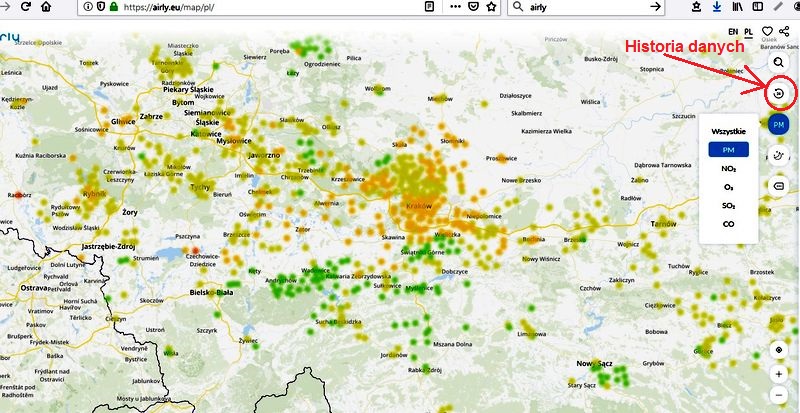Viewport: 800px width, 413px height.
Task: Select PM in the pollutant list
Action: point(728,149)
